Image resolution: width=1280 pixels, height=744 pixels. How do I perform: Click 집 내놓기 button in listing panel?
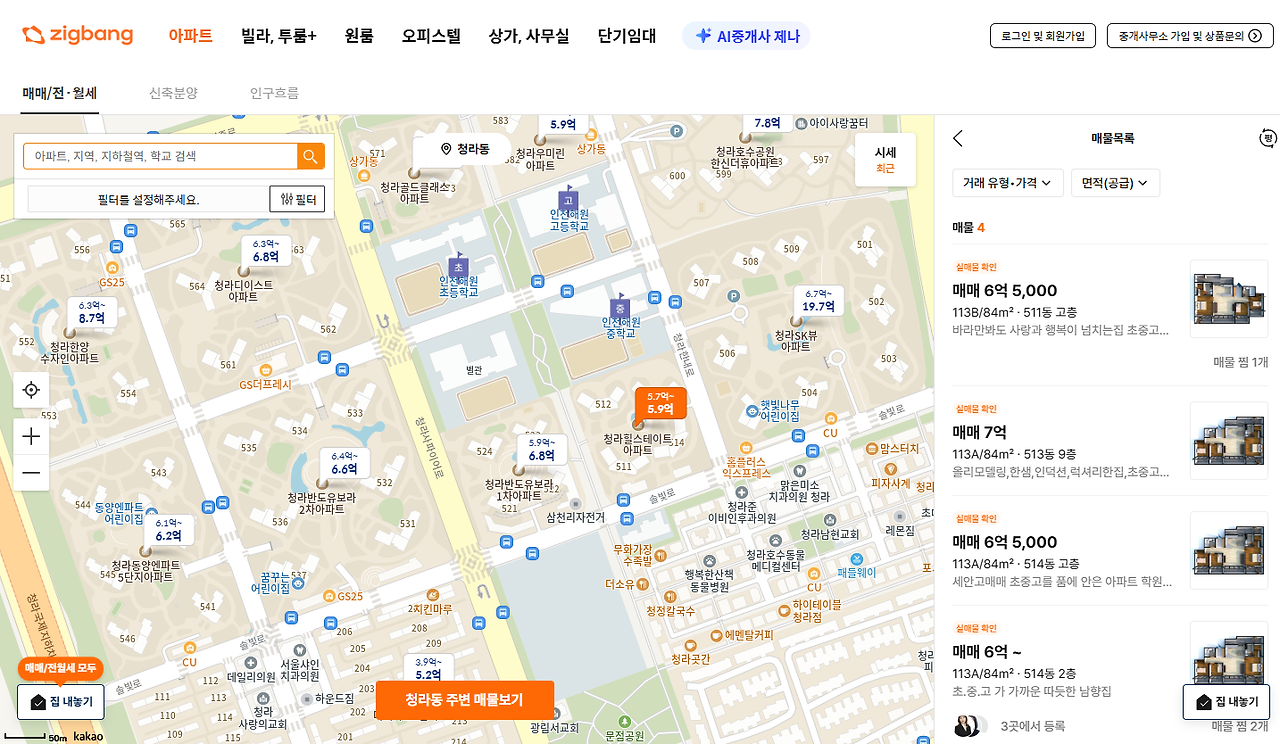point(1226,702)
